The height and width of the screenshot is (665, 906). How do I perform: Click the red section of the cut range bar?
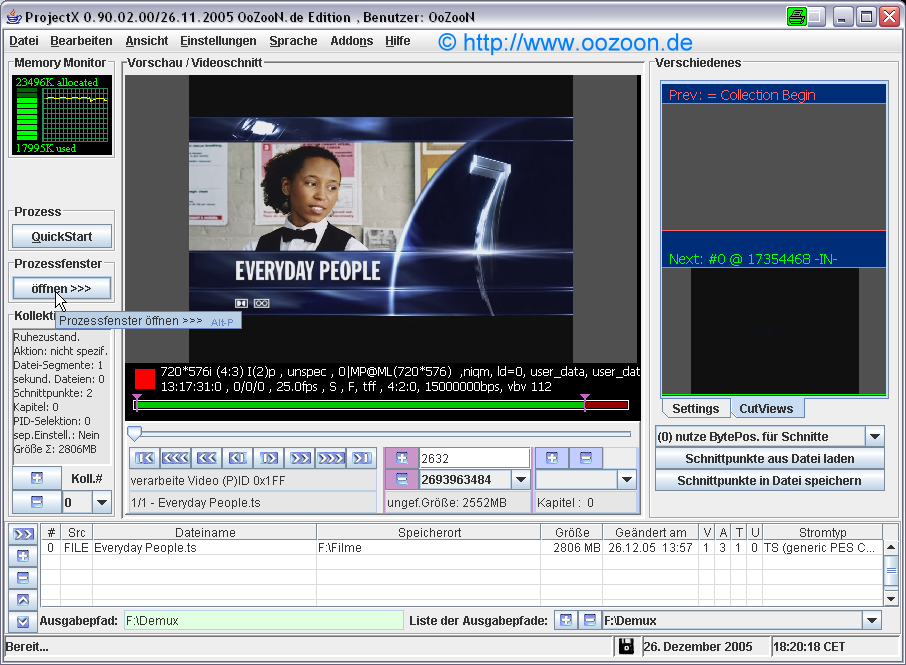click(607, 405)
